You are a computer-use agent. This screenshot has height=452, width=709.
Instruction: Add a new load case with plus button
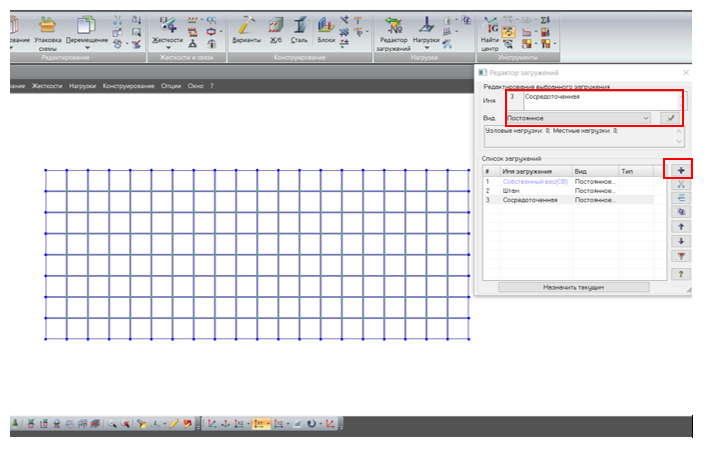(681, 170)
